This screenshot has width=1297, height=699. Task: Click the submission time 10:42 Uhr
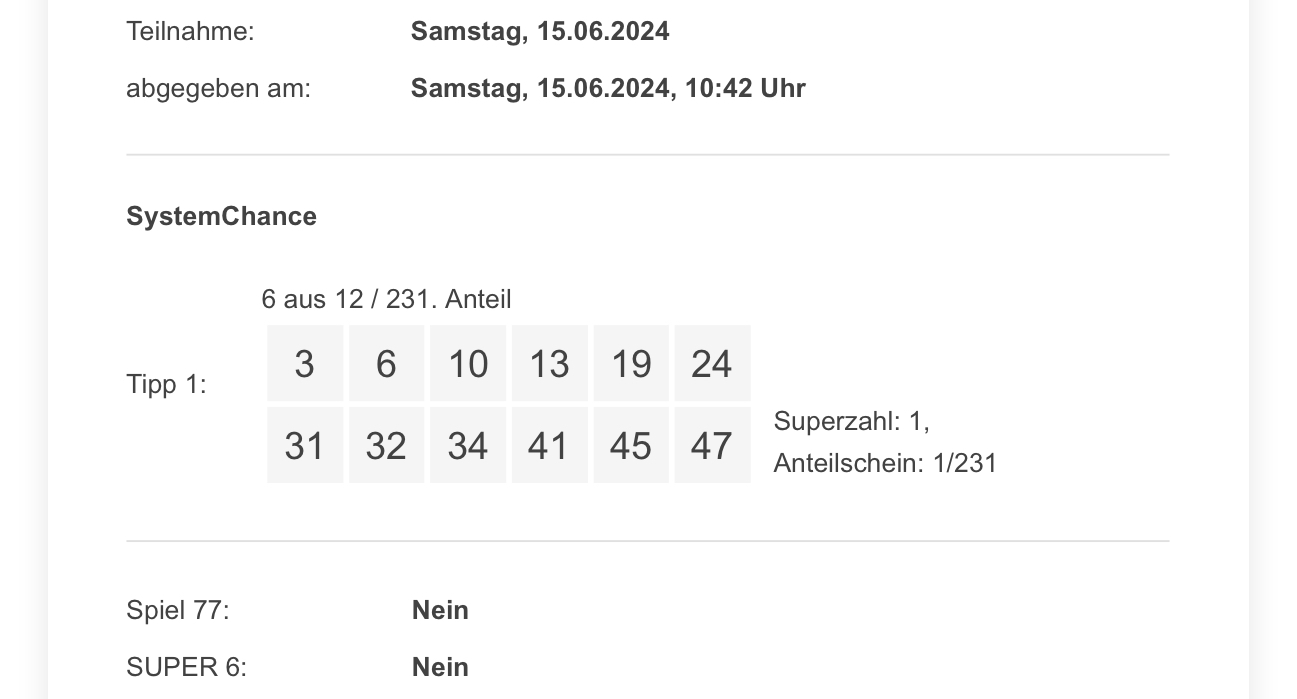[745, 88]
